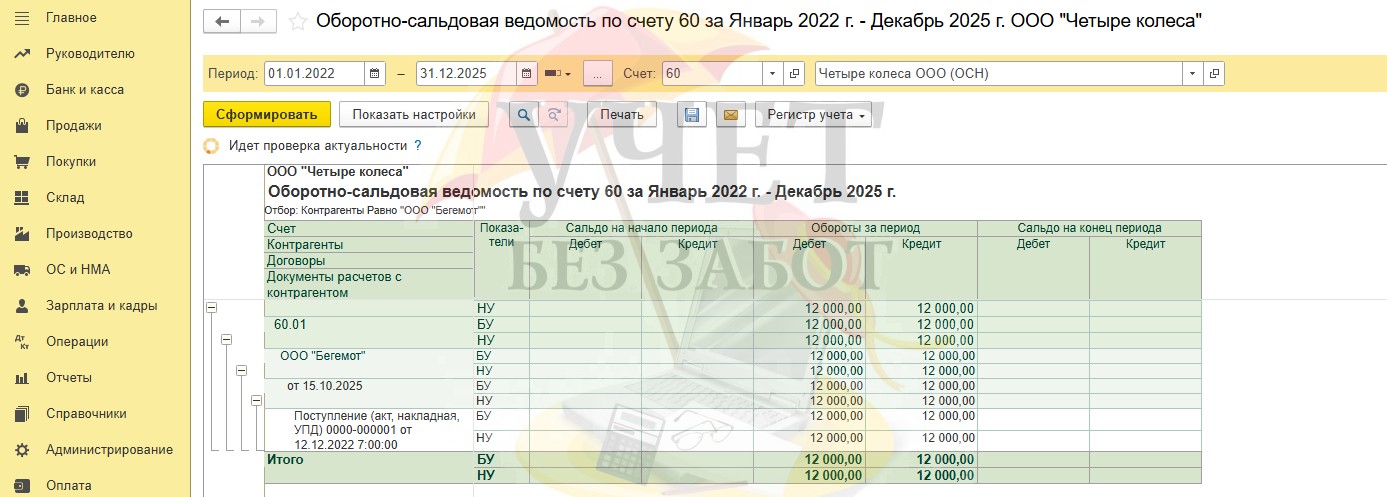Go forward with the right arrow button
Screen dimensions: 1387x497
[258, 21]
